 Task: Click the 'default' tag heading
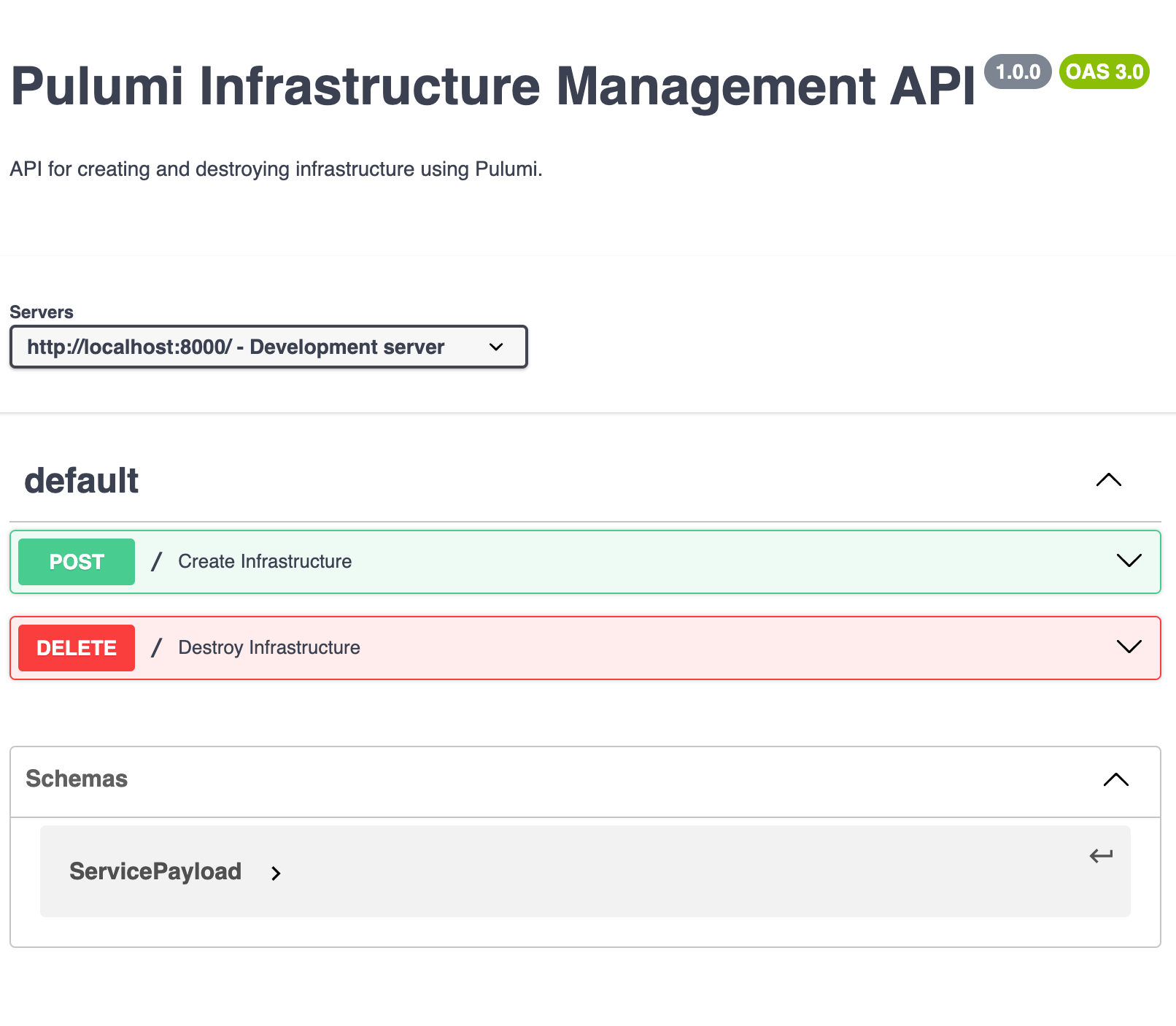[82, 481]
